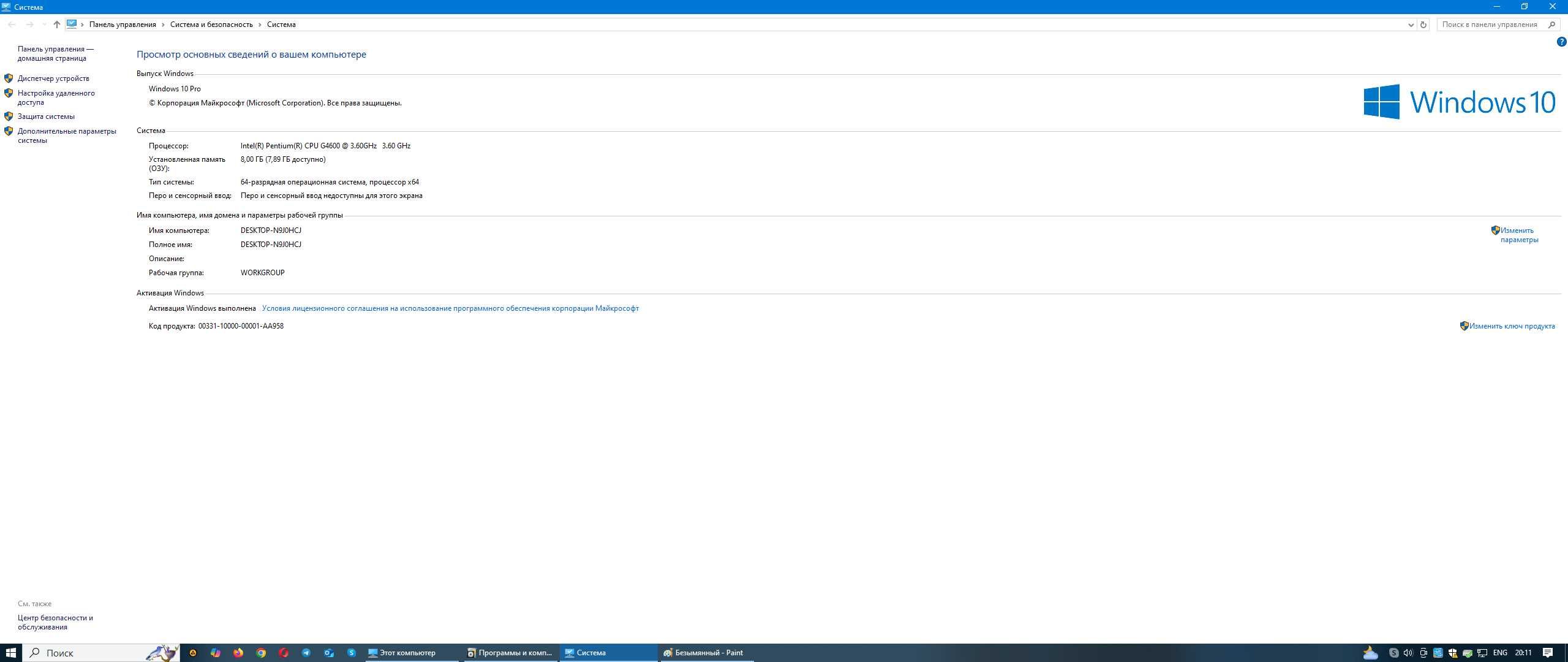Click the Meet Now camera tray icon
This screenshot has width=1568, height=662.
click(1423, 653)
